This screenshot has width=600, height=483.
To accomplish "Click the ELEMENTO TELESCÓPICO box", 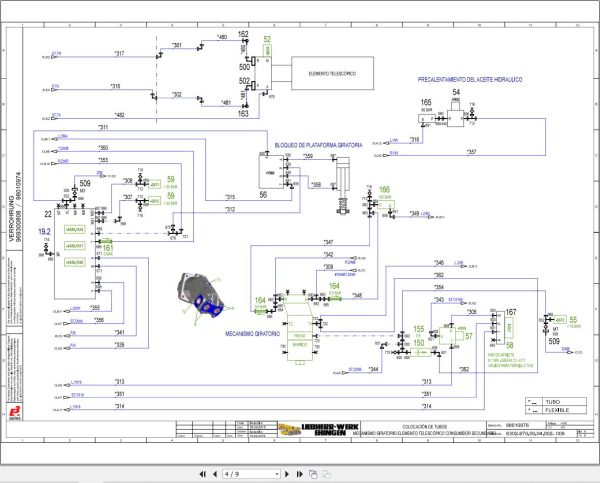I will point(333,73).
